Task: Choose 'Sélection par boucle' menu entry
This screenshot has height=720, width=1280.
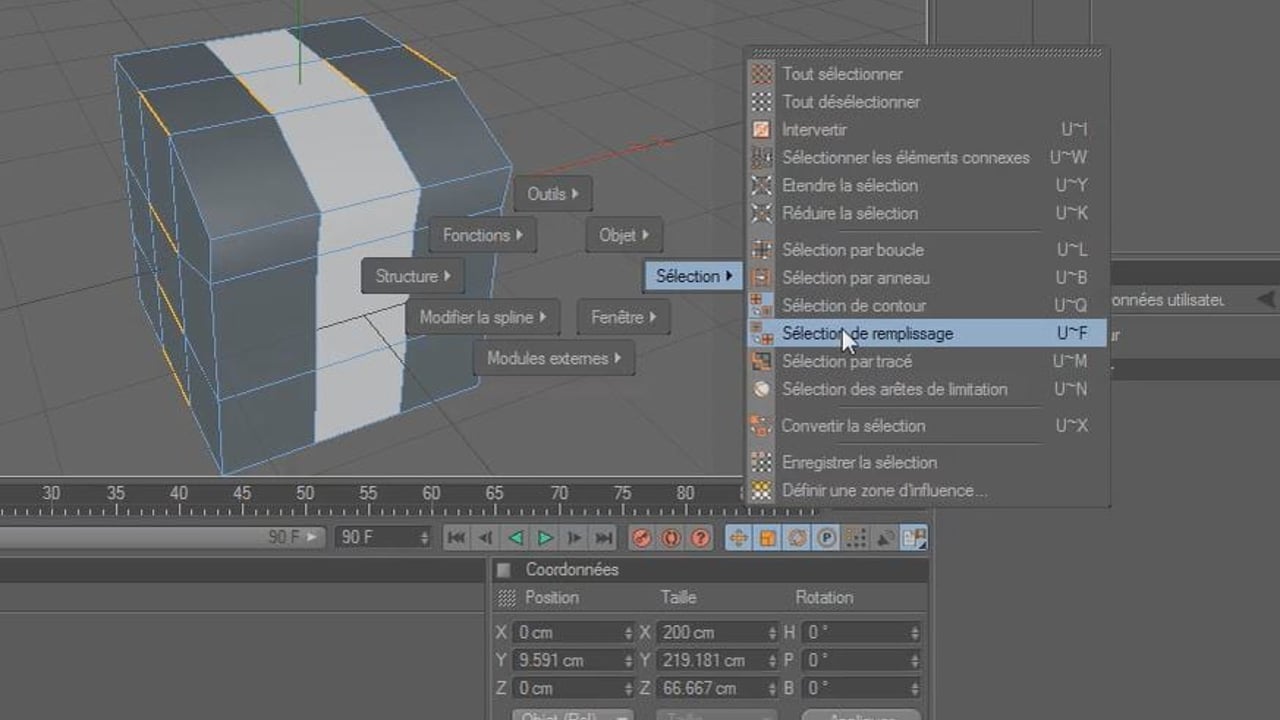Action: click(853, 250)
